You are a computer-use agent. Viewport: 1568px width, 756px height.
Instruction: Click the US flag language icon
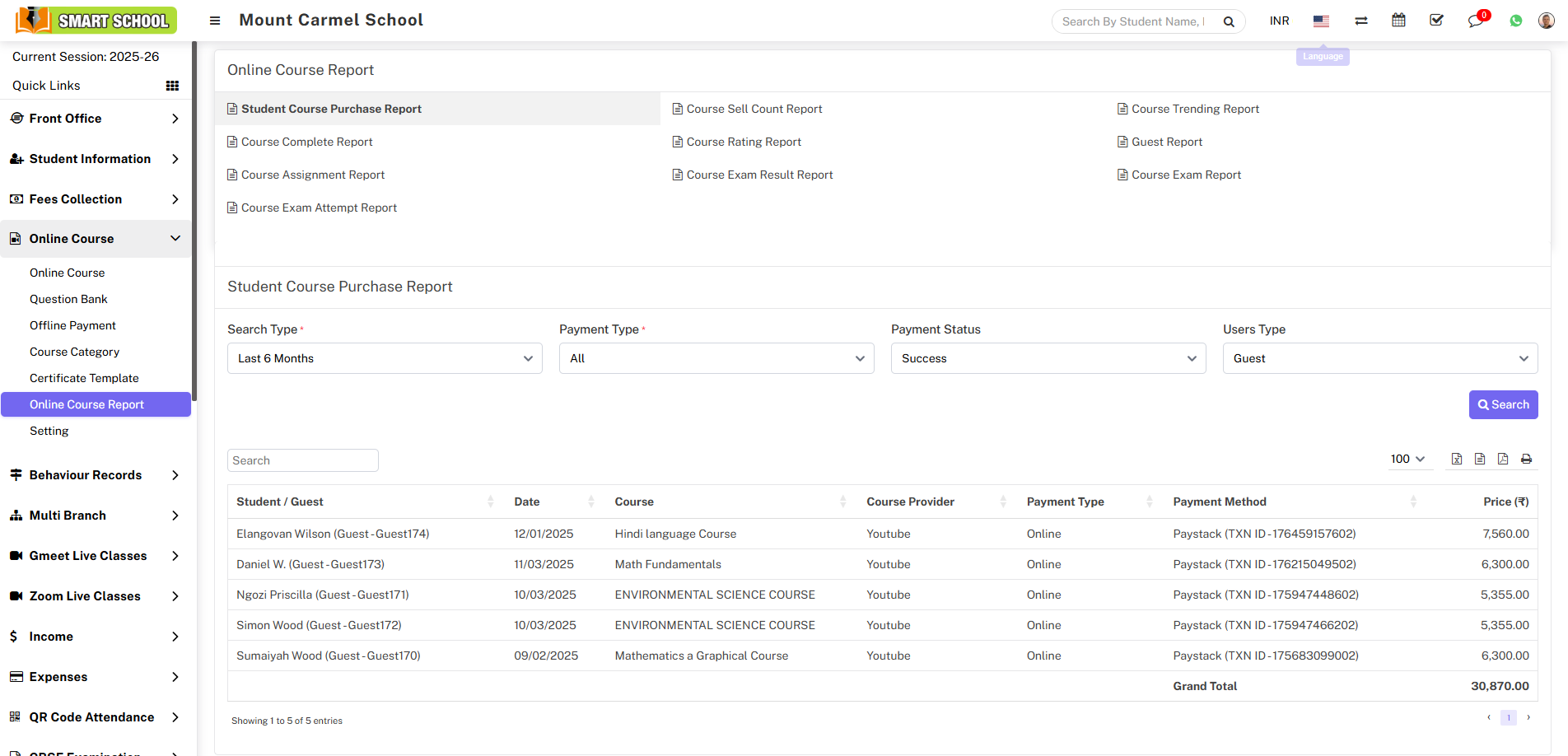(1321, 21)
